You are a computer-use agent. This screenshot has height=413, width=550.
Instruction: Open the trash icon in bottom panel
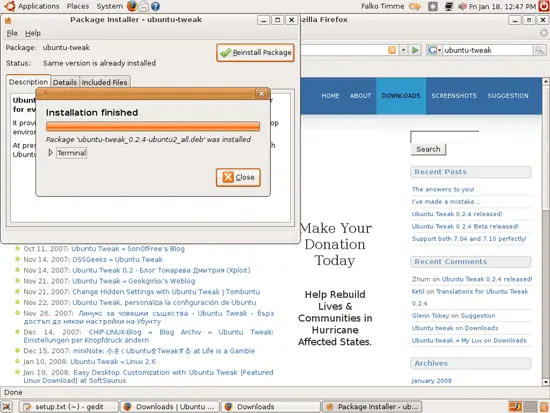[544, 407]
